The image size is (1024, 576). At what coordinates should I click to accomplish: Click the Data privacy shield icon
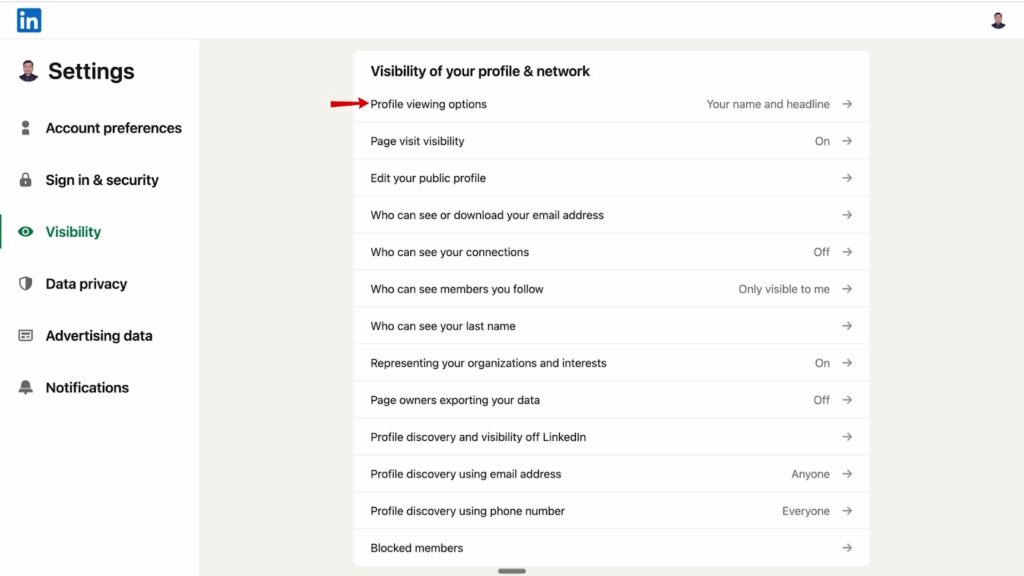26,284
